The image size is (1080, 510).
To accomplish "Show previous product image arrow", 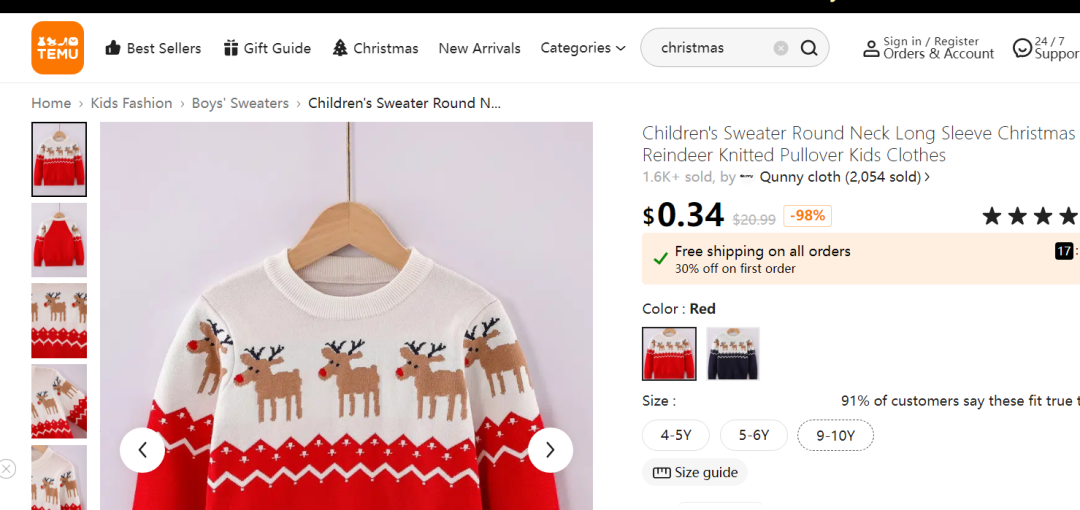I will pos(143,450).
